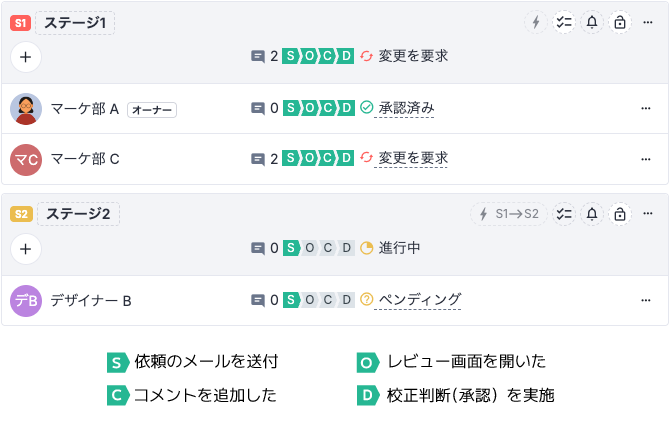Viewport: 670px width, 428px height.
Task: Open the 変更を要求 status for マーケ部 C
Action: pos(411,158)
